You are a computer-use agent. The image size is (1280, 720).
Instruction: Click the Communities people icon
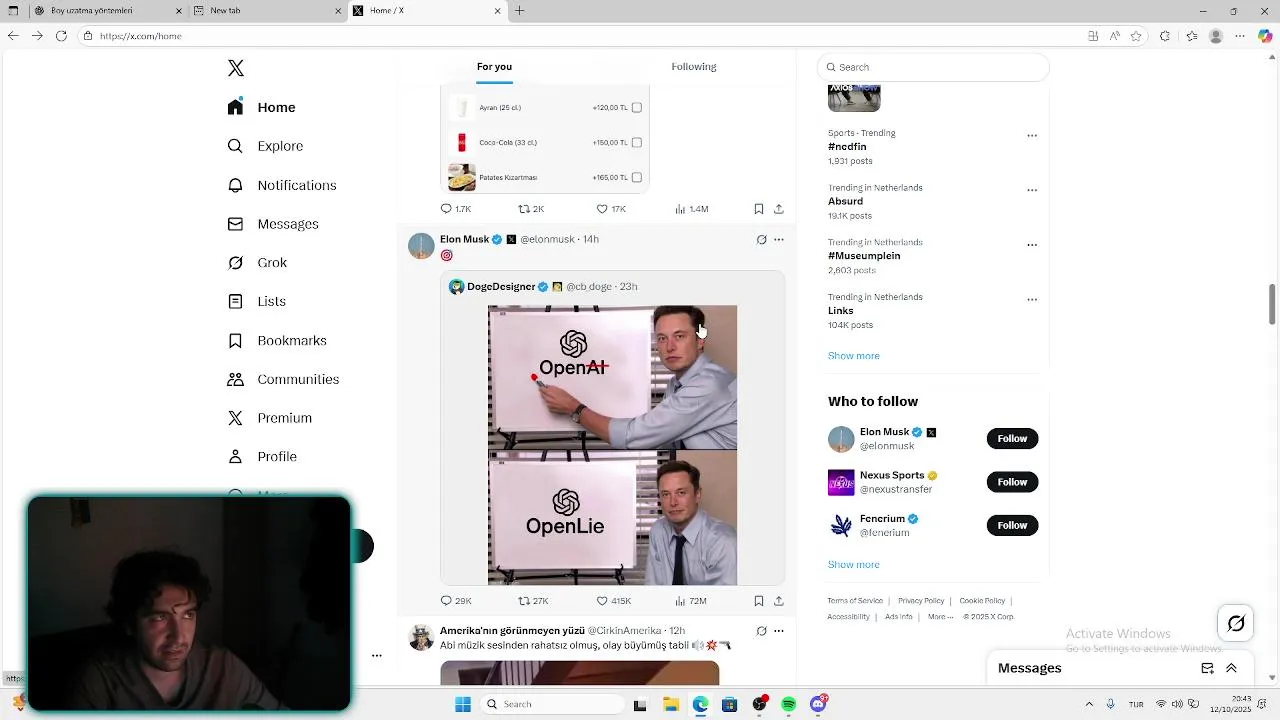point(235,379)
